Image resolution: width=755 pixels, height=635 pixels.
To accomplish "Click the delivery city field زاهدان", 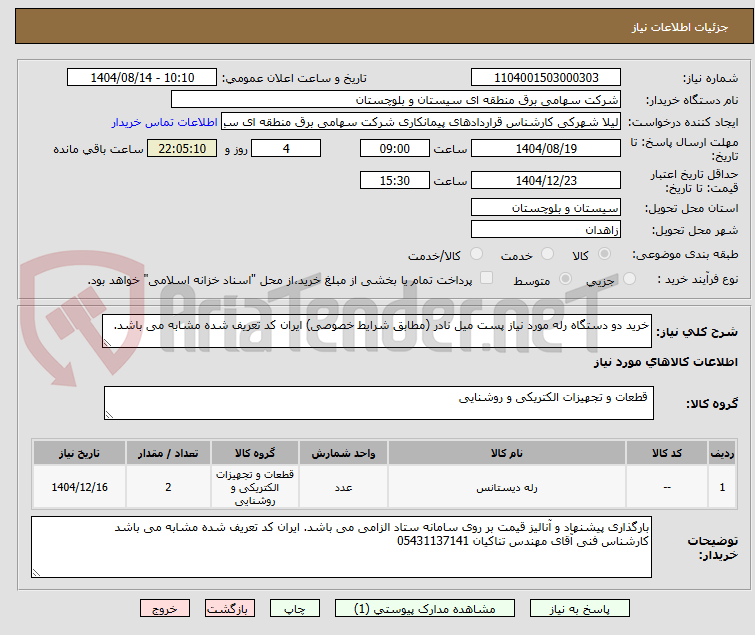I will (546, 230).
